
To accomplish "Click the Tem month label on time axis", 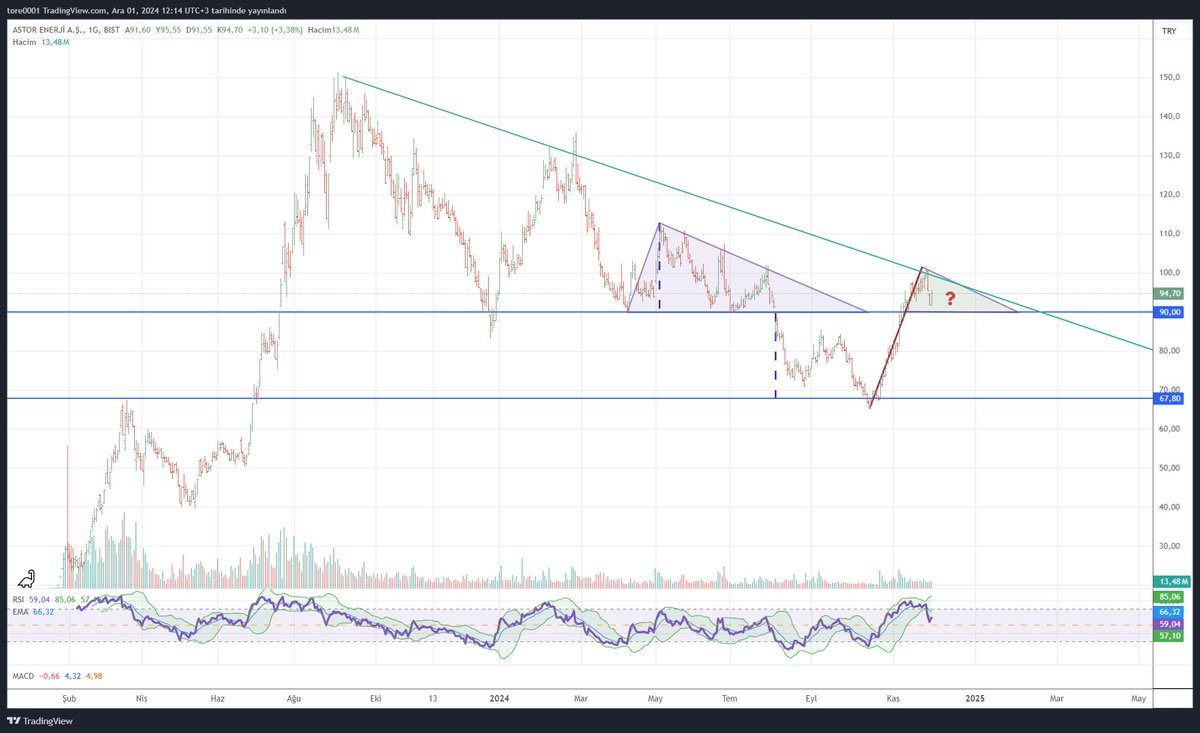I will coord(730,699).
